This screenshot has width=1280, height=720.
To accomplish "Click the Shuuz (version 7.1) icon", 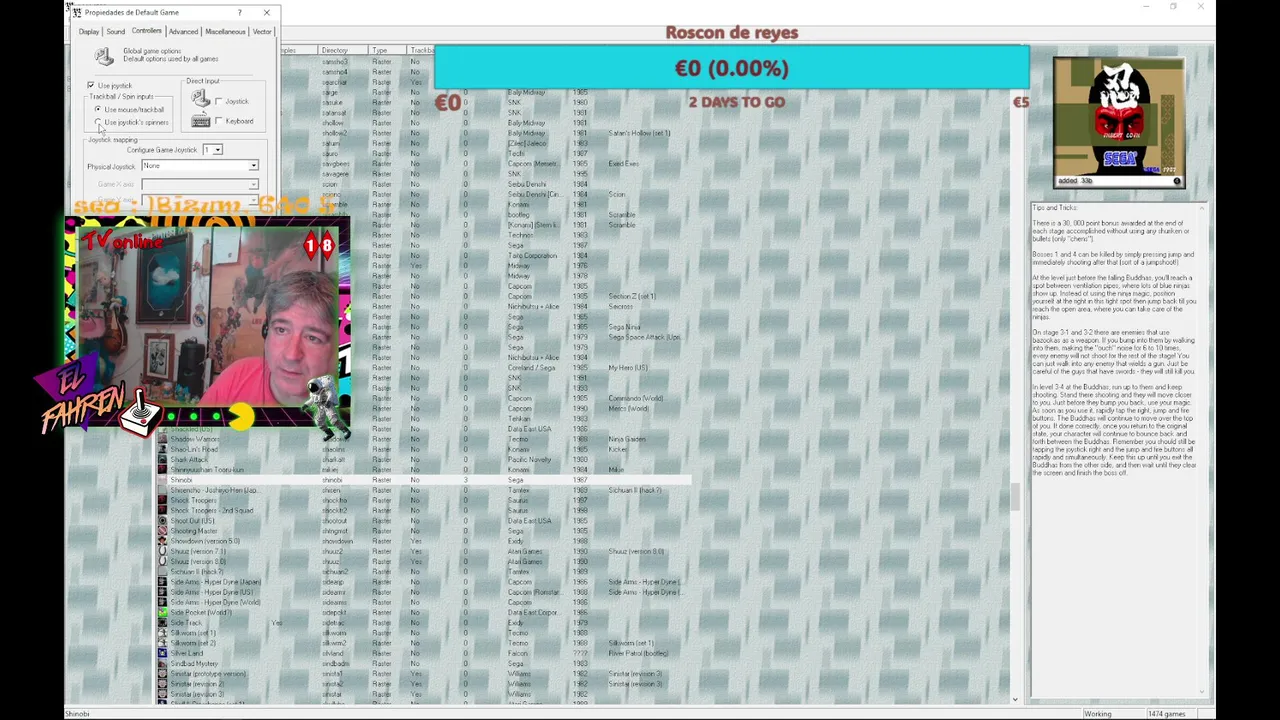I will pos(162,551).
